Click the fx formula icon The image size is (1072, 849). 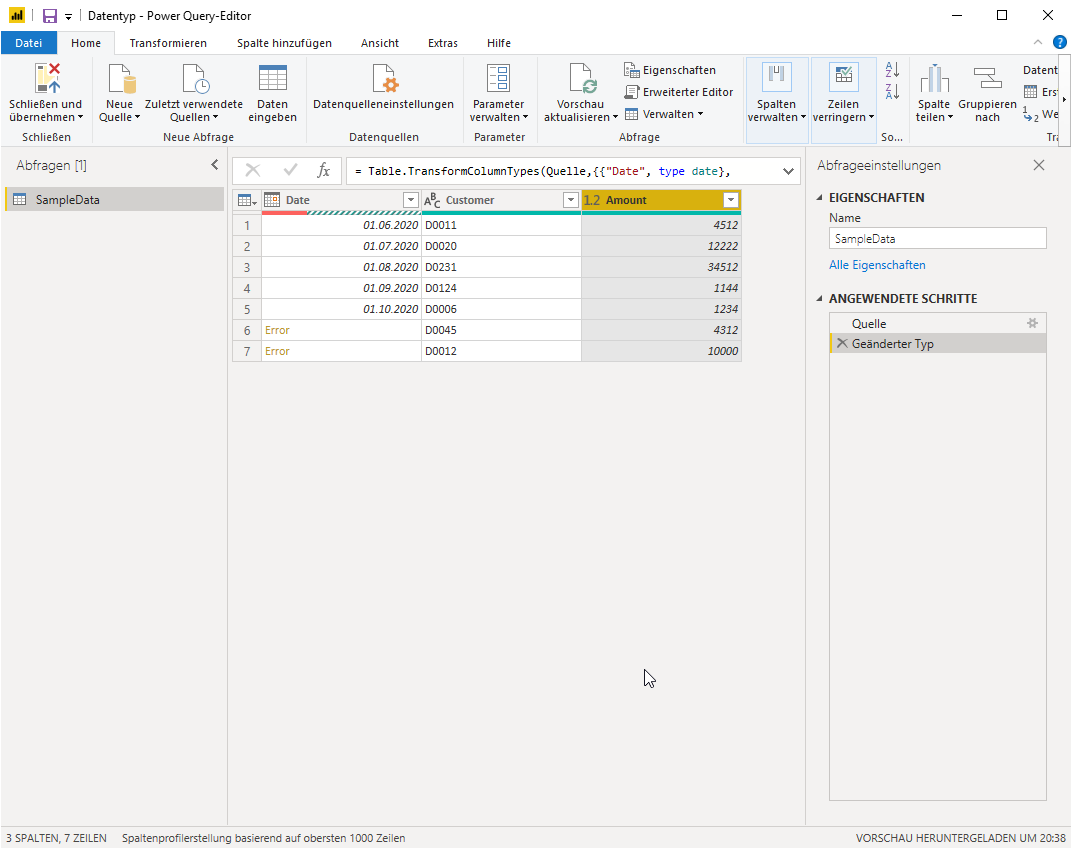(x=323, y=171)
